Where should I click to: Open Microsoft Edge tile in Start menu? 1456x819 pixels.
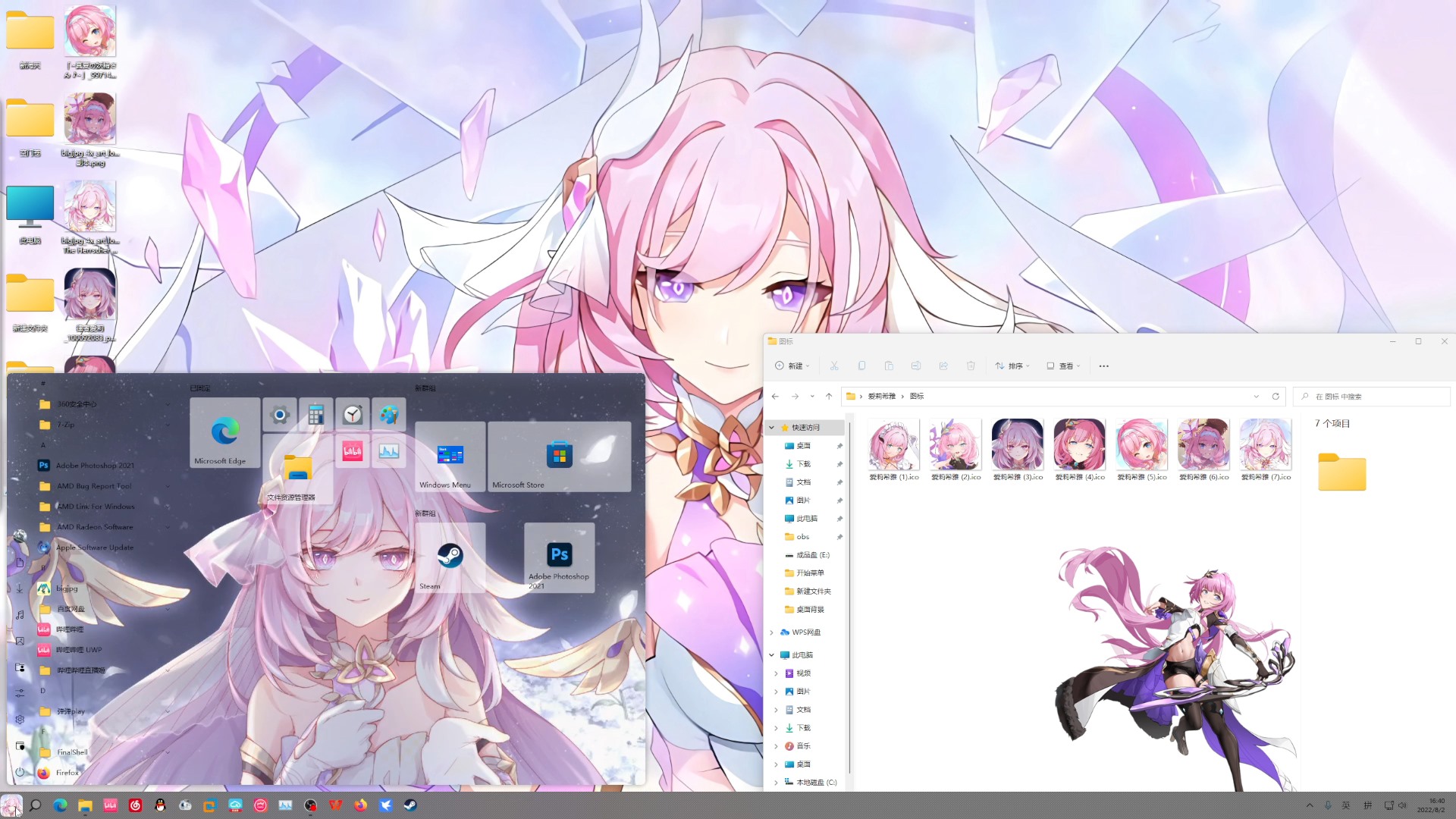click(224, 433)
